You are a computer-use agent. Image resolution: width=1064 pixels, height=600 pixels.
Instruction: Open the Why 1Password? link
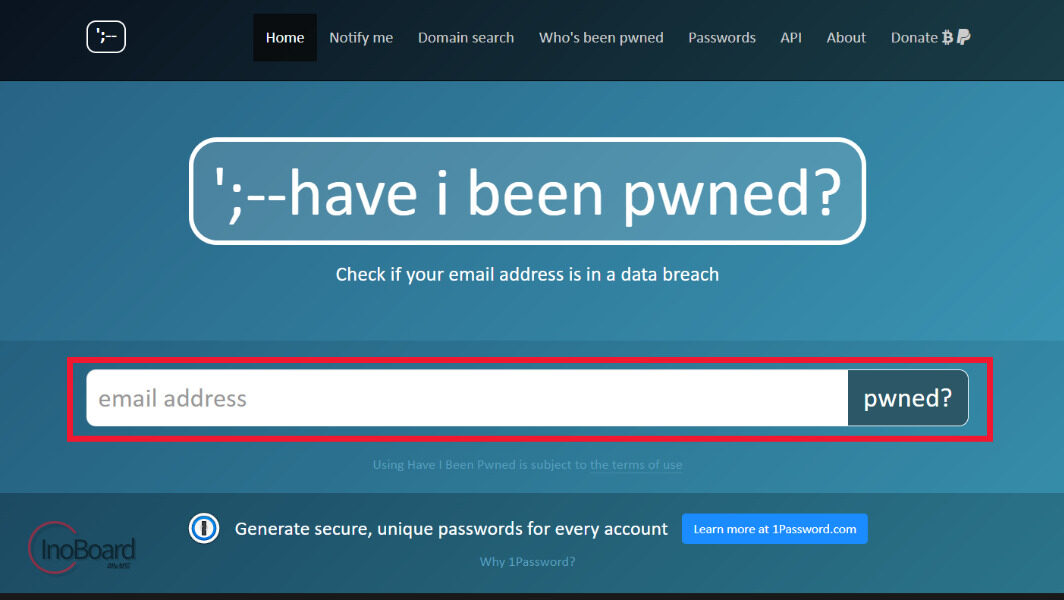527,562
